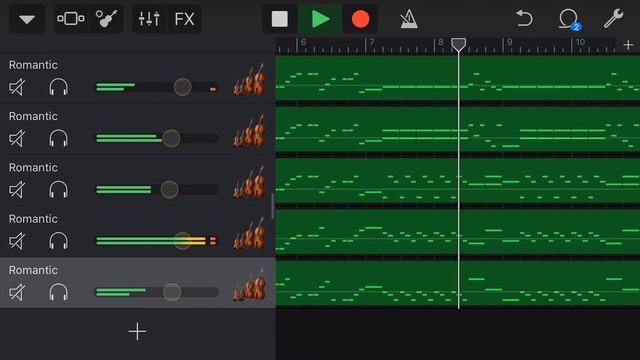Toggle the metronome

408,19
